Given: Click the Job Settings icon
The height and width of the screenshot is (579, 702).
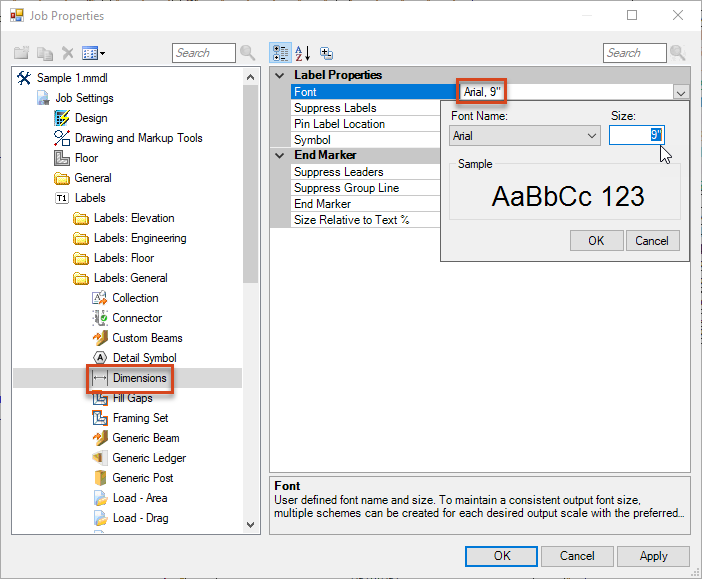Looking at the screenshot, I should 43,98.
